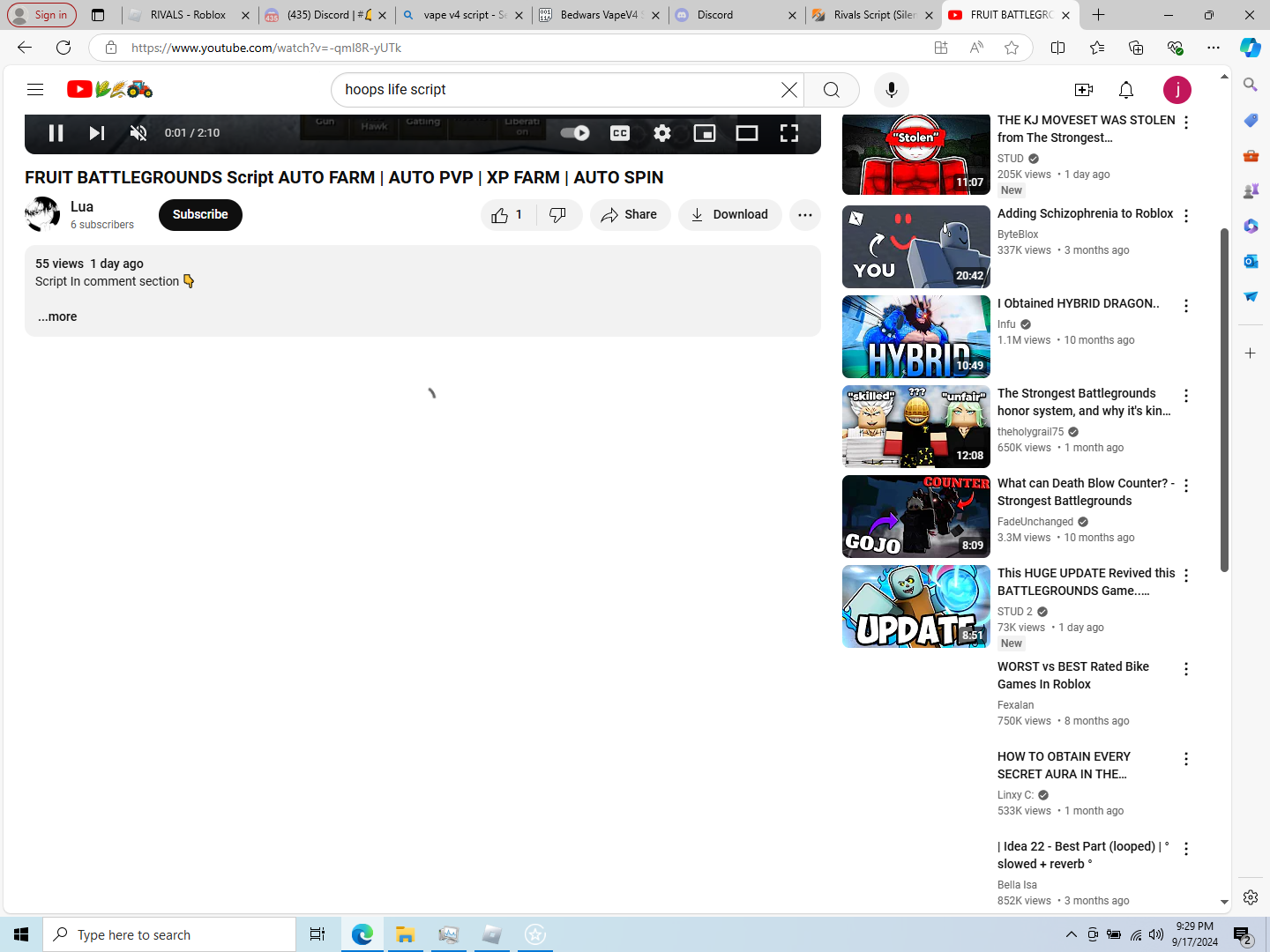This screenshot has height=952, width=1270.
Task: Switch to (435) Discord tab
Action: (x=326, y=15)
